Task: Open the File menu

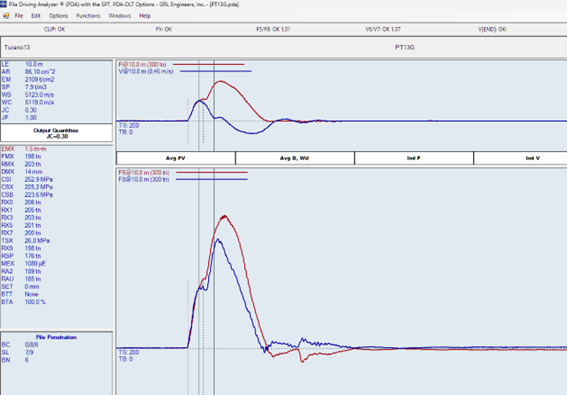Action: tap(19, 16)
